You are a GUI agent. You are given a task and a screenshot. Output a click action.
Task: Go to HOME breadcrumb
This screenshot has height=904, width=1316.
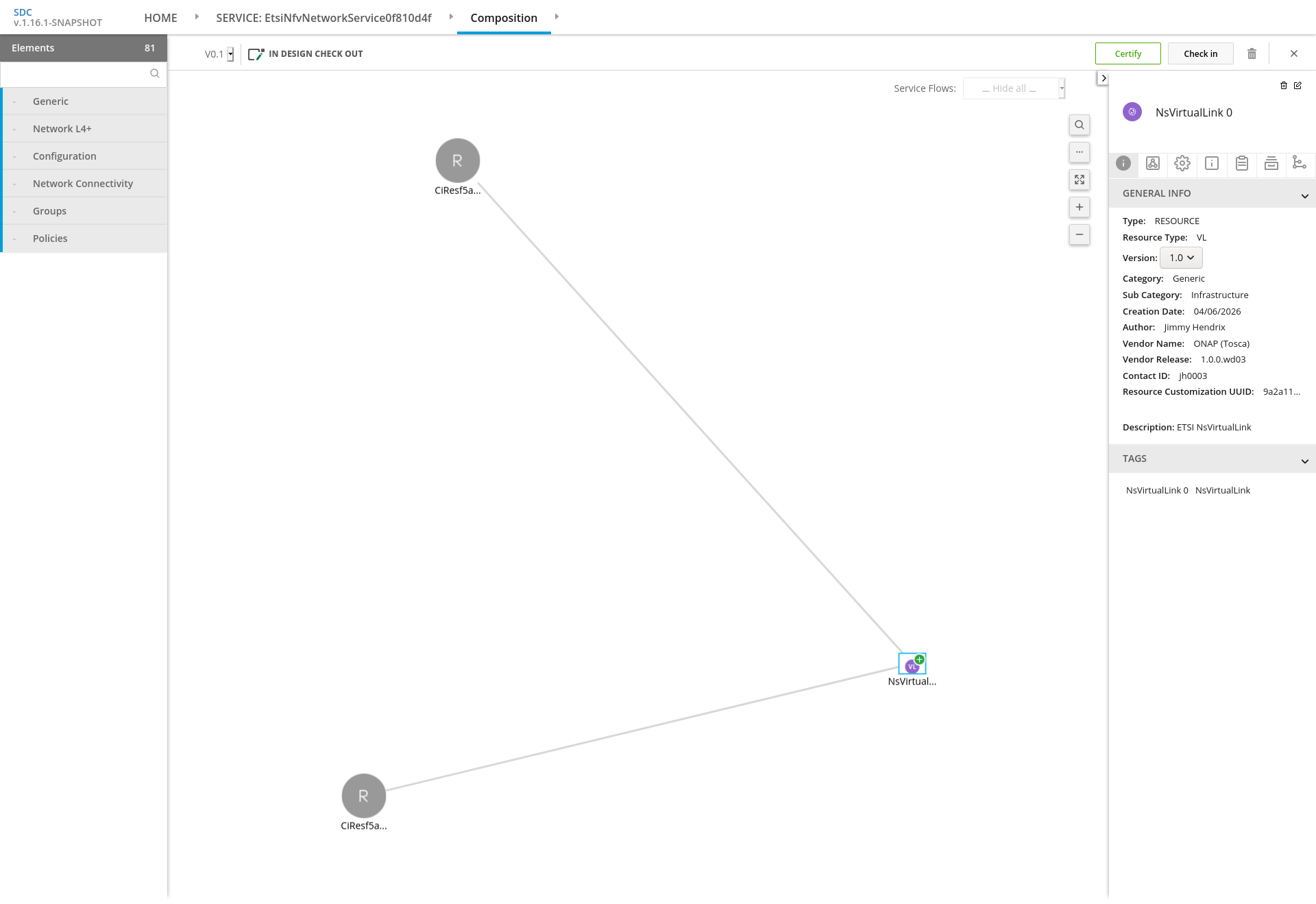coord(160,18)
